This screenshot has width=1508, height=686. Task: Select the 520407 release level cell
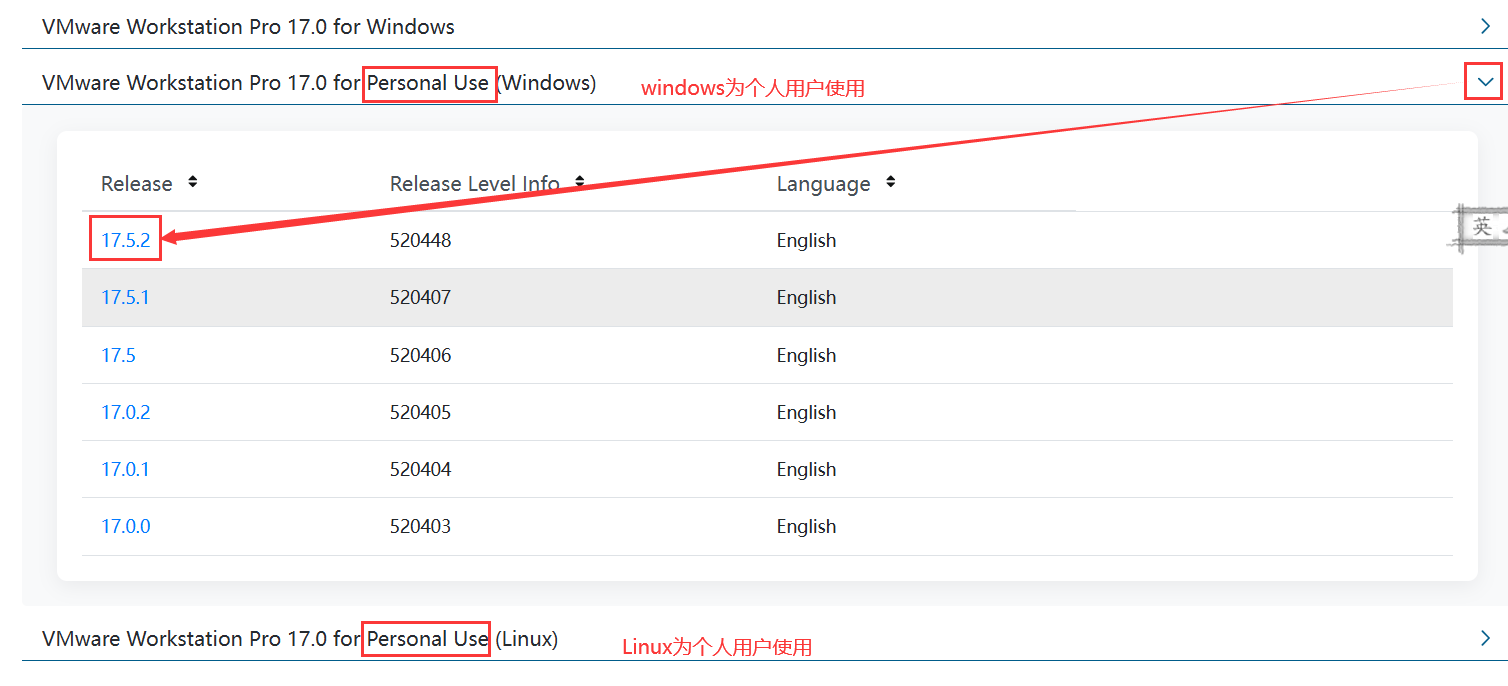coord(420,297)
